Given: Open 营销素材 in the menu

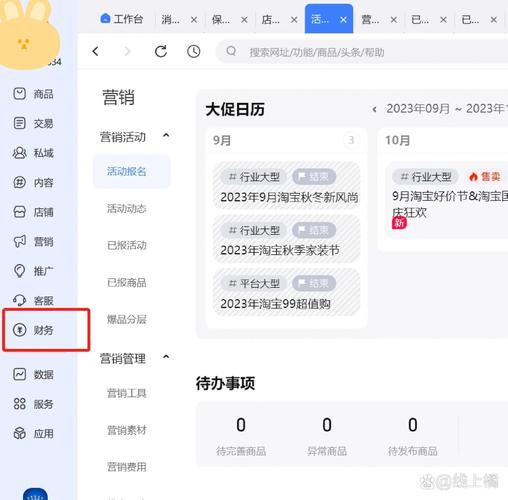Looking at the screenshot, I should pos(127,430).
